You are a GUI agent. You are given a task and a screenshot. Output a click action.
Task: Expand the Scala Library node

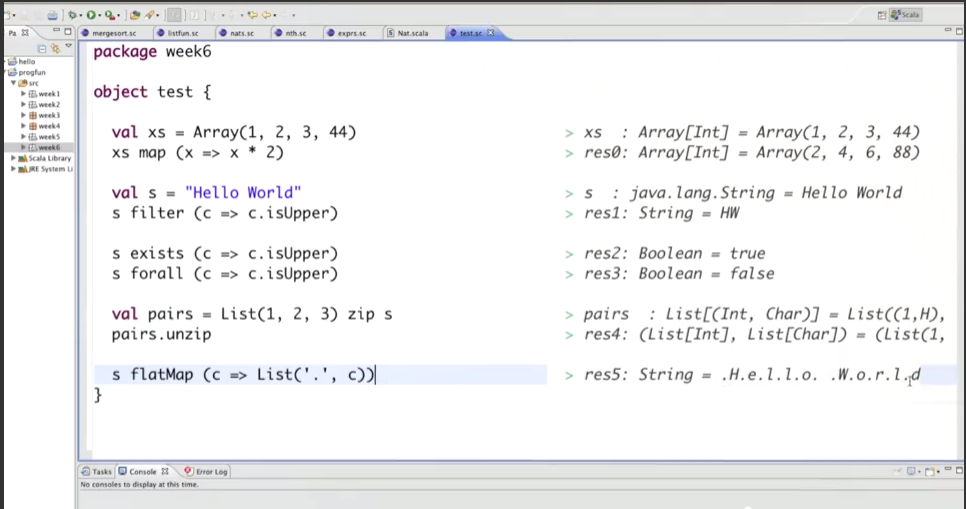(13, 158)
